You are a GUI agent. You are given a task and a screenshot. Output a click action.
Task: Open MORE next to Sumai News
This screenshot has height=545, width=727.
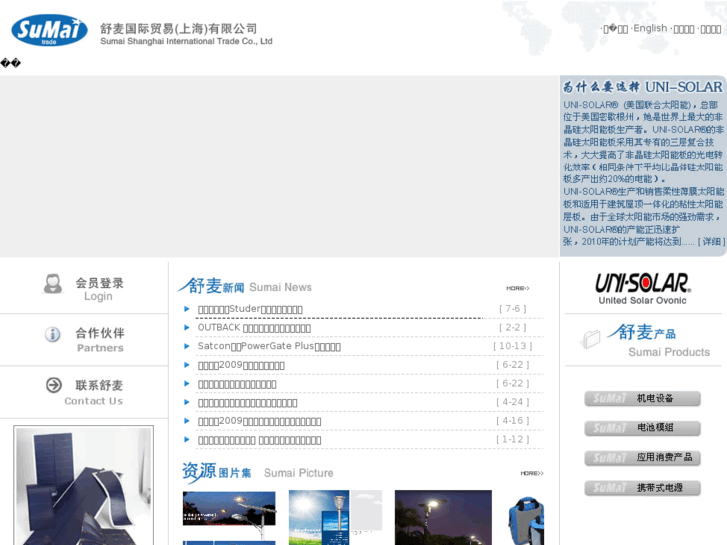coord(517,288)
